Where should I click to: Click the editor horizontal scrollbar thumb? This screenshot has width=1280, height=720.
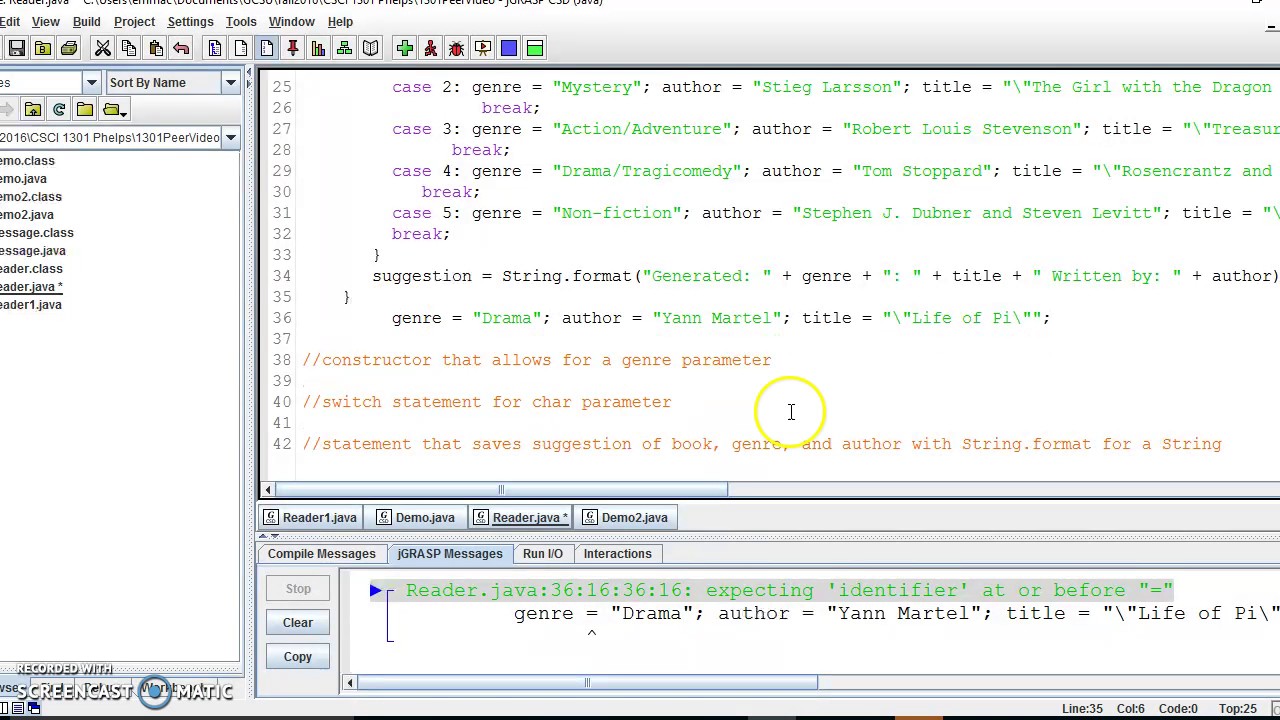click(x=502, y=490)
